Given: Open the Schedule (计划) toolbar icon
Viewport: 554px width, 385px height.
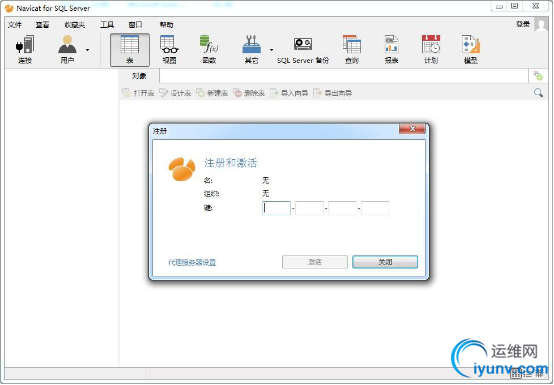Looking at the screenshot, I should (431, 49).
